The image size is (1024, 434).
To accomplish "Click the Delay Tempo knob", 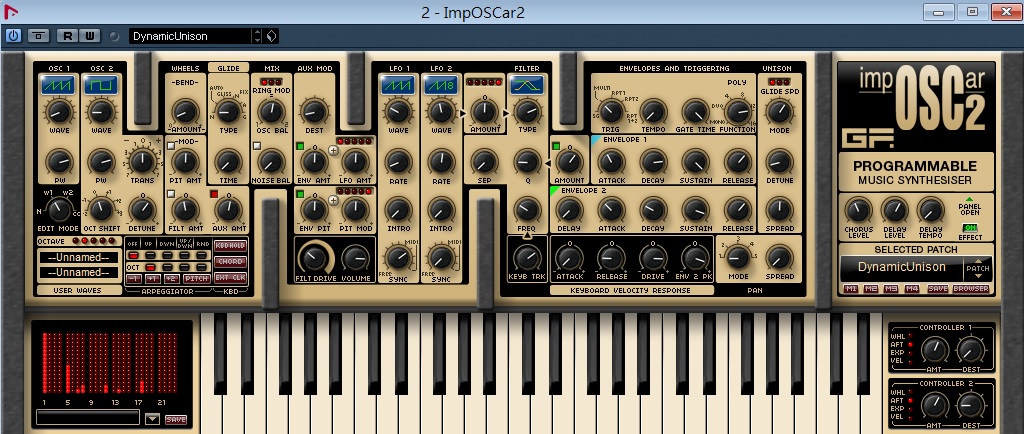I will point(929,210).
